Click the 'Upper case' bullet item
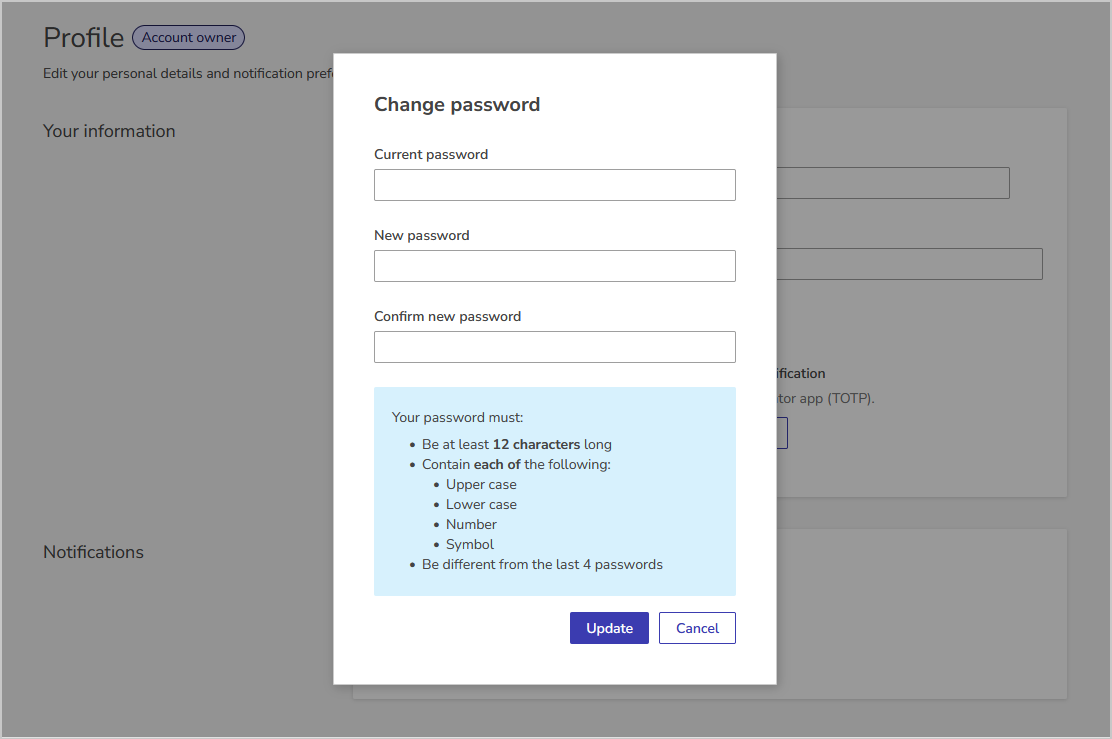The height and width of the screenshot is (739, 1112). tap(481, 484)
